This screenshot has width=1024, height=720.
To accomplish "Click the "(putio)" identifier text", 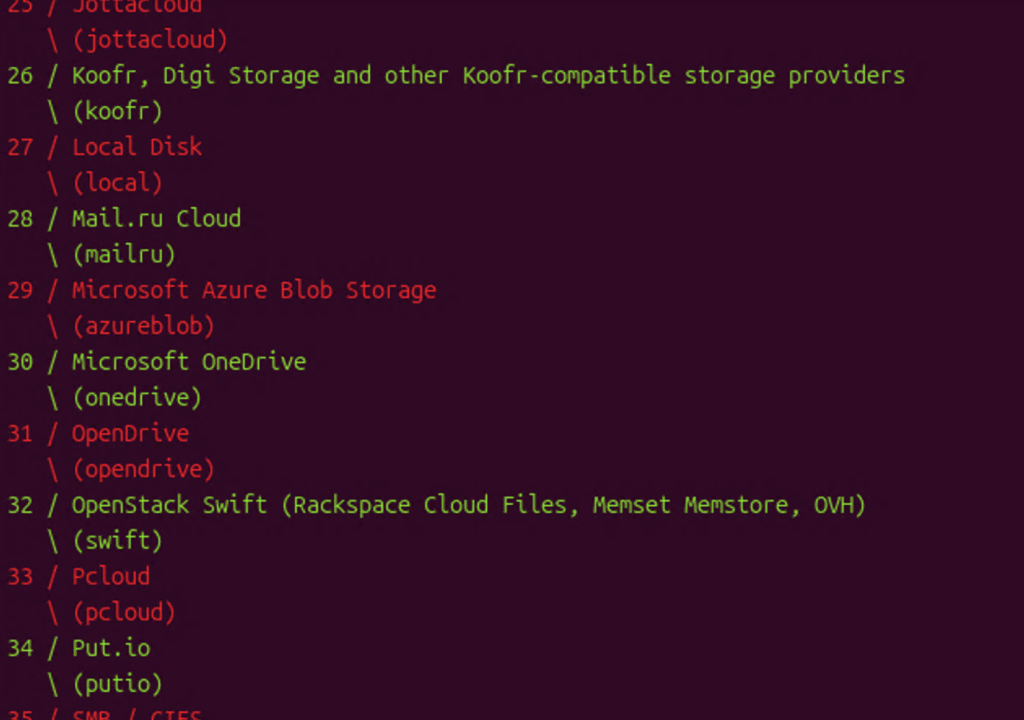I will 117,684.
